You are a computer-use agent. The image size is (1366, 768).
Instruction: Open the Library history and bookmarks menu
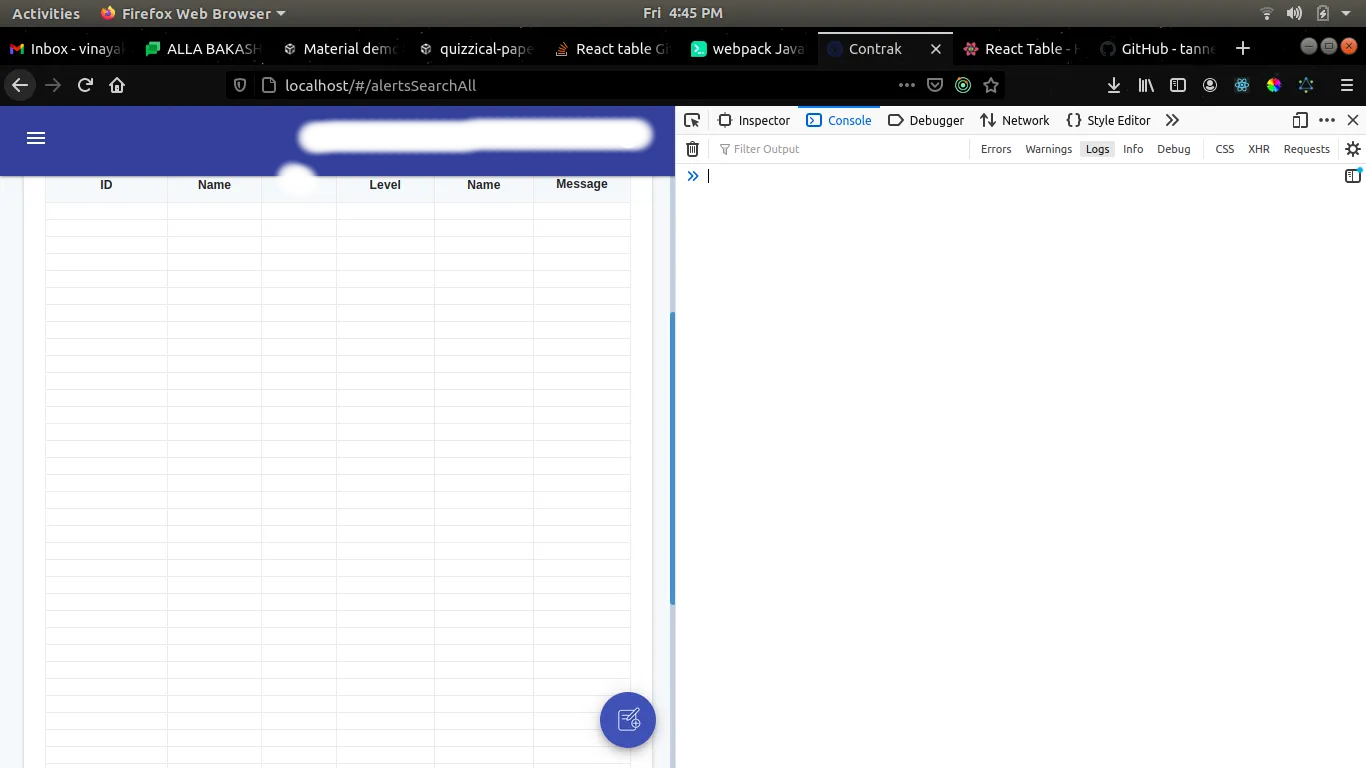[x=1146, y=86]
